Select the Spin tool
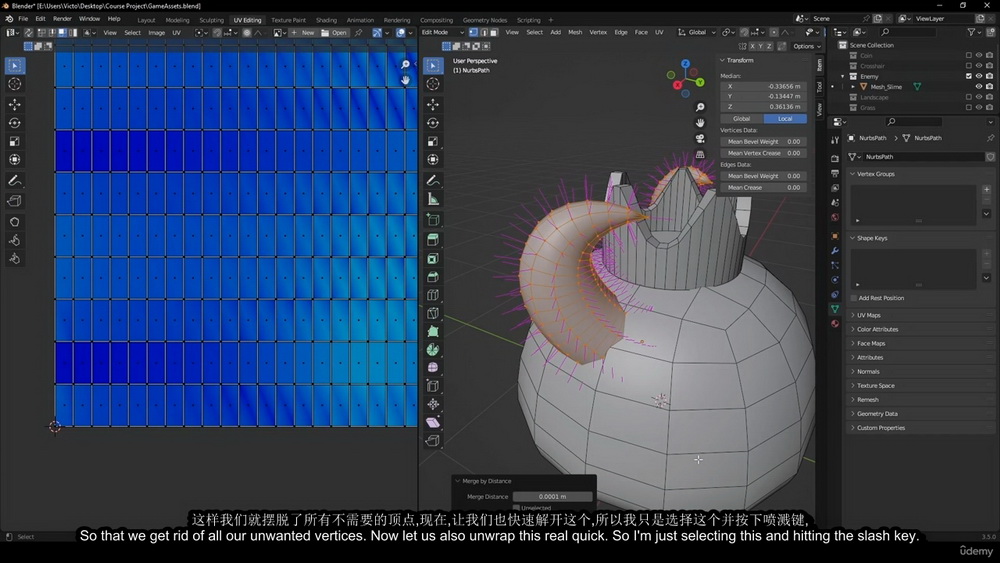Image resolution: width=1000 pixels, height=563 pixels. coord(433,349)
